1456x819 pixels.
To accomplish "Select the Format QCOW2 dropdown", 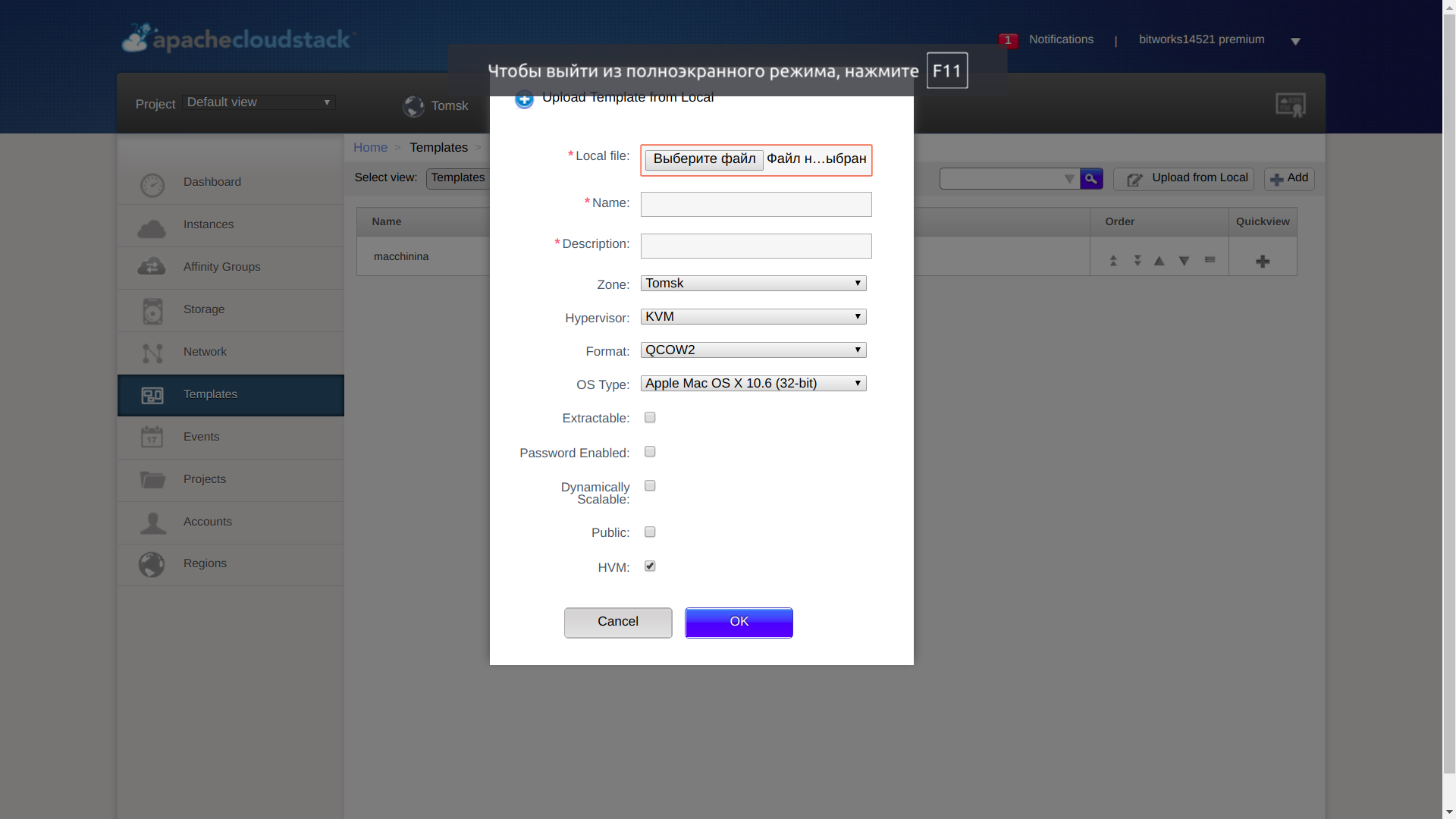I will [x=753, y=349].
